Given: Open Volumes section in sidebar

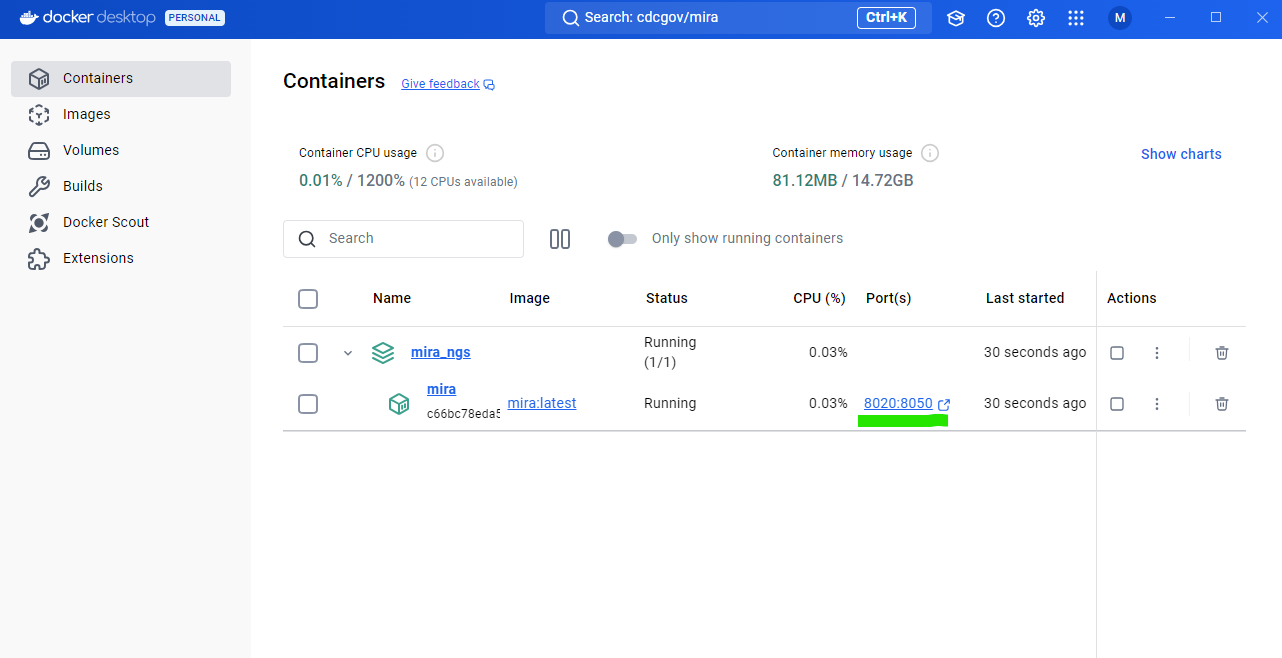Looking at the screenshot, I should click(x=91, y=150).
